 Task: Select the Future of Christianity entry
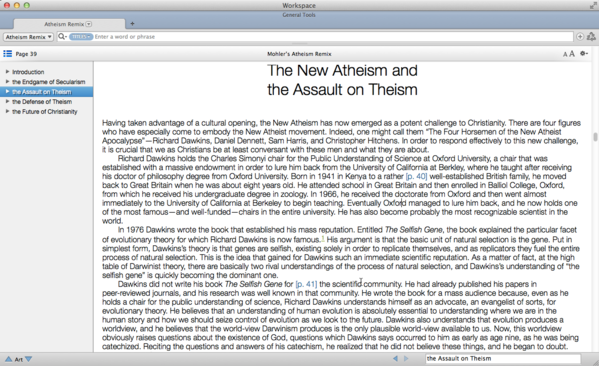click(x=45, y=112)
